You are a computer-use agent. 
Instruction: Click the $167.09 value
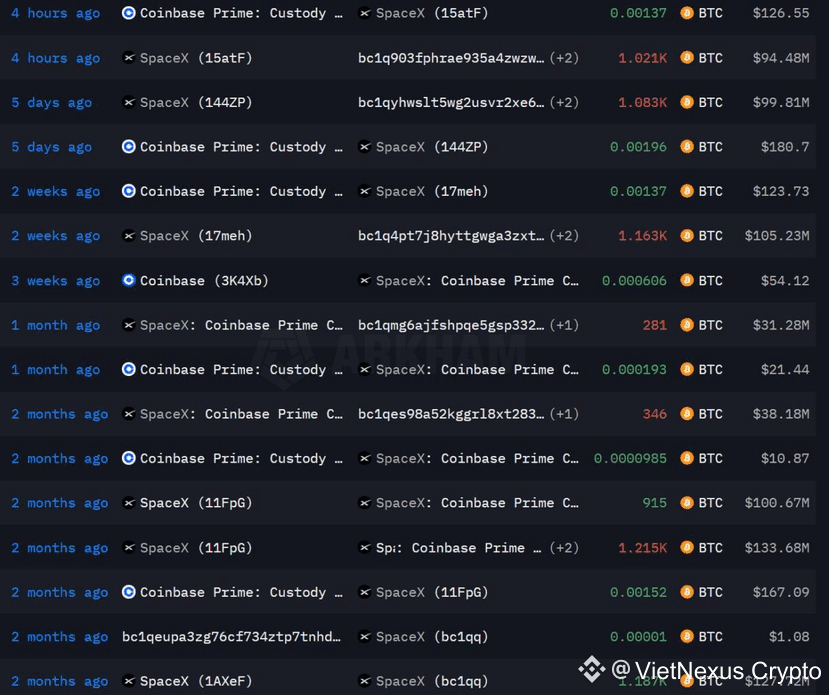pyautogui.click(x=781, y=592)
